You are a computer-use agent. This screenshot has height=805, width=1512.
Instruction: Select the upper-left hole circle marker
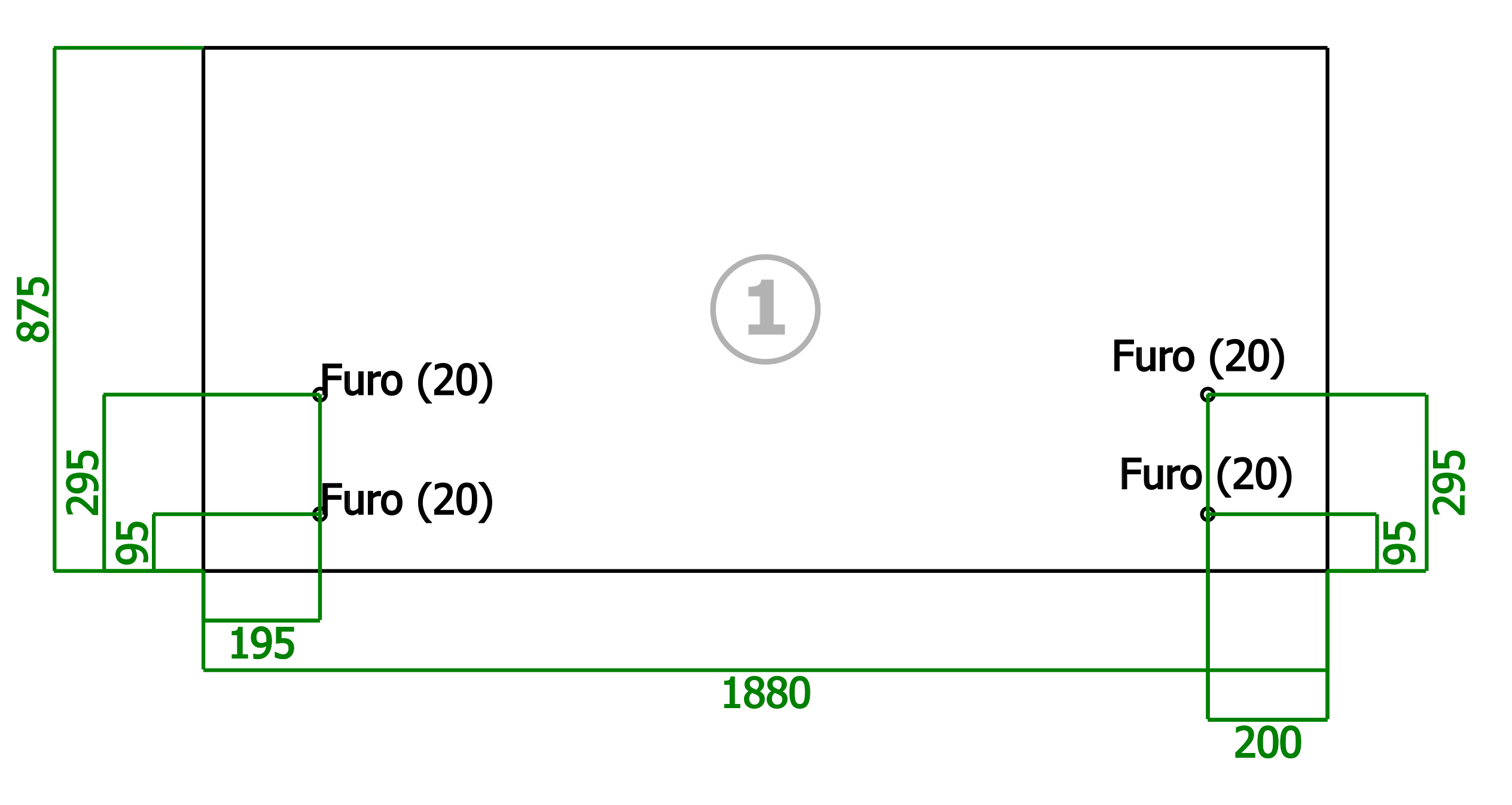pos(320,395)
